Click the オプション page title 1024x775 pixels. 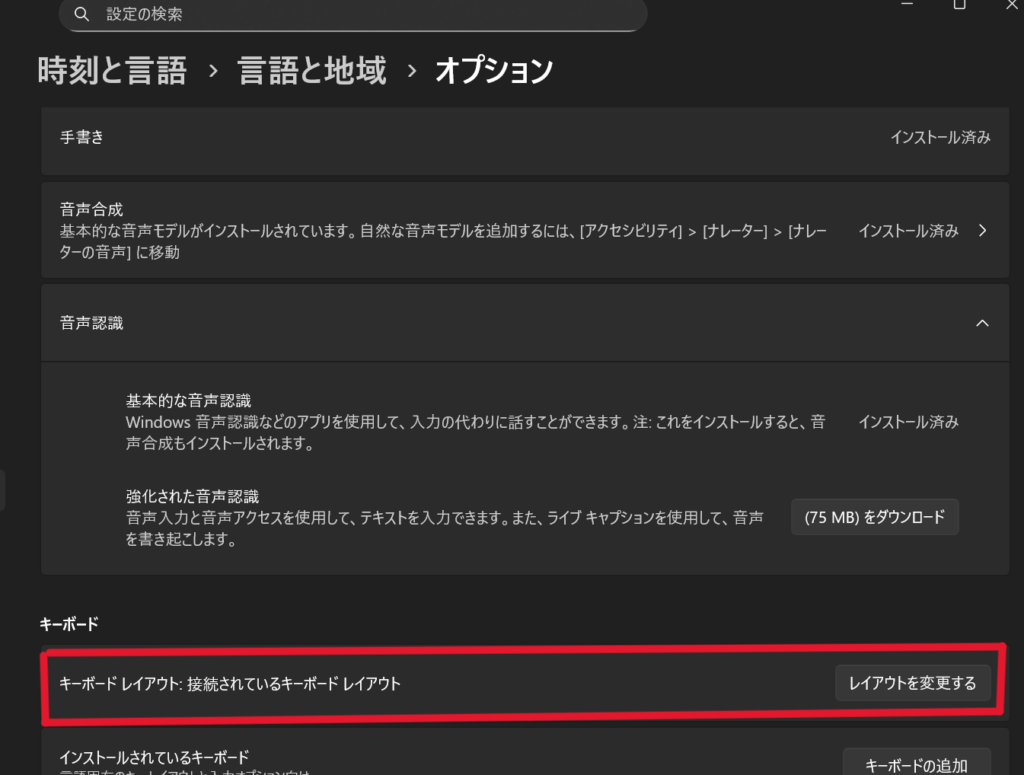pyautogui.click(x=493, y=71)
